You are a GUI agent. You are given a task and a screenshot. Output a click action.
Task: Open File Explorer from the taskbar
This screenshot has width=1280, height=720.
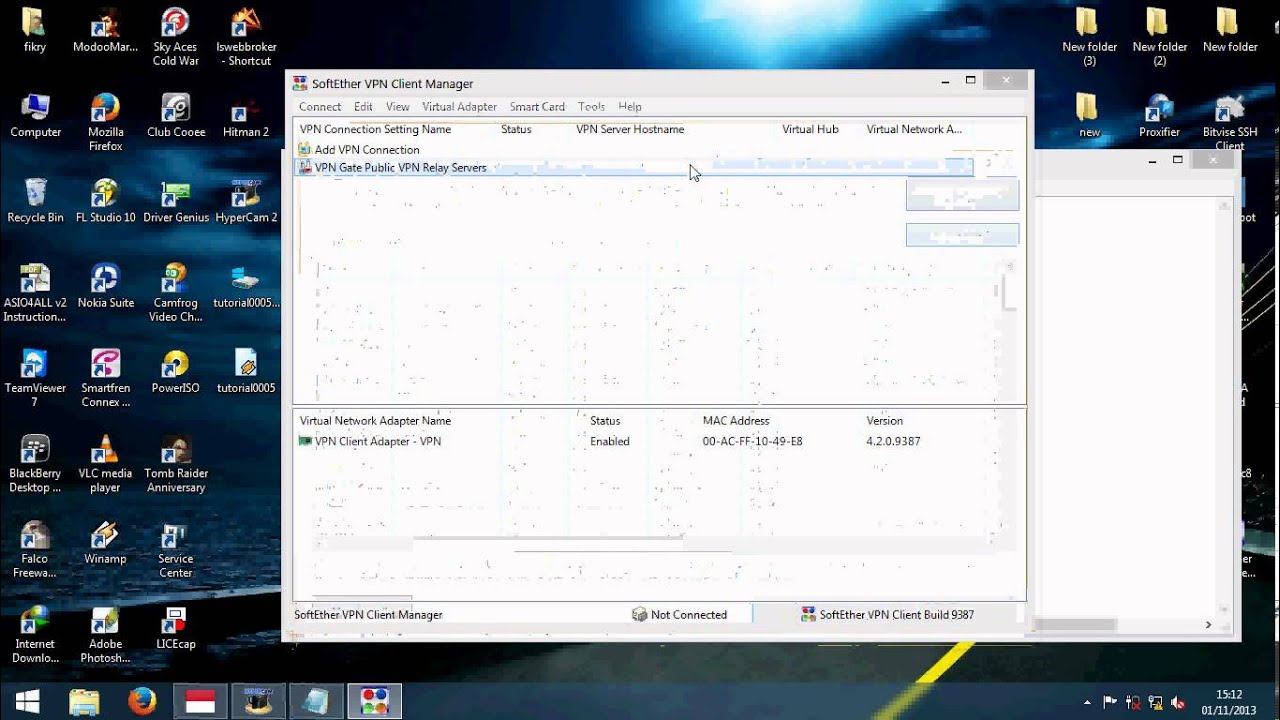(85, 702)
